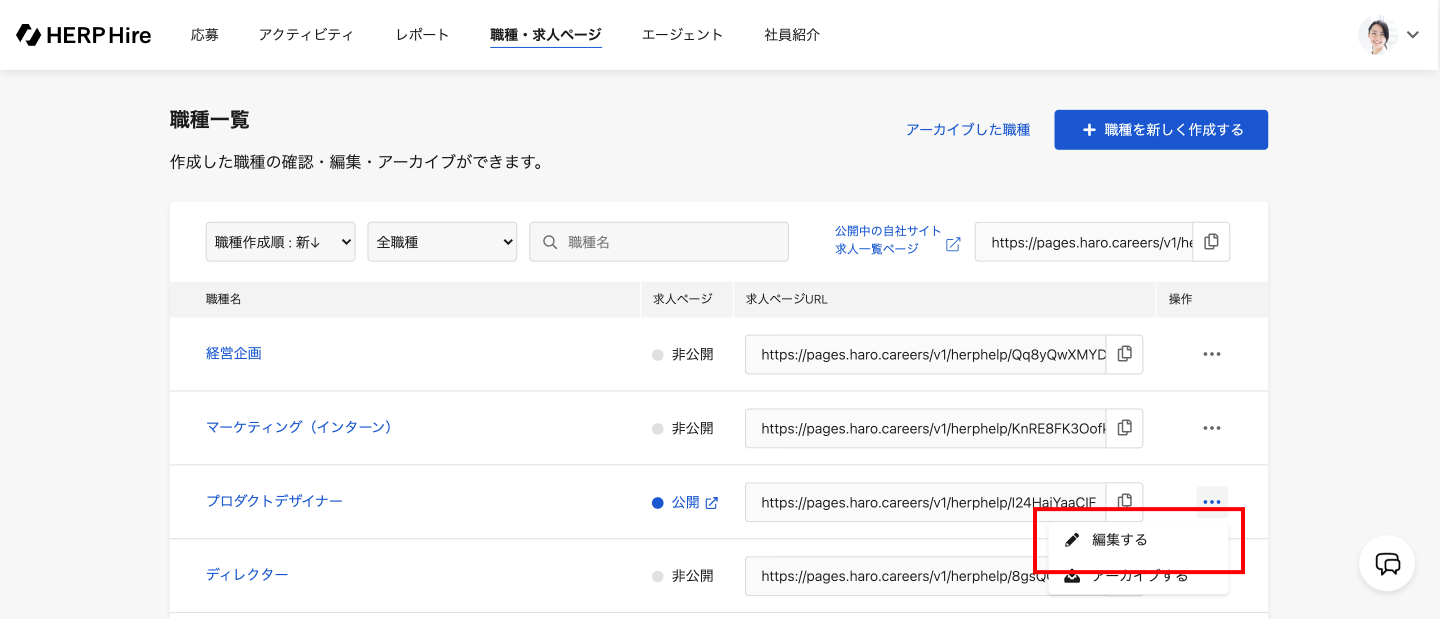Viewport: 1440px width, 619px height.
Task: Open the chat support widget
Action: tap(1387, 563)
